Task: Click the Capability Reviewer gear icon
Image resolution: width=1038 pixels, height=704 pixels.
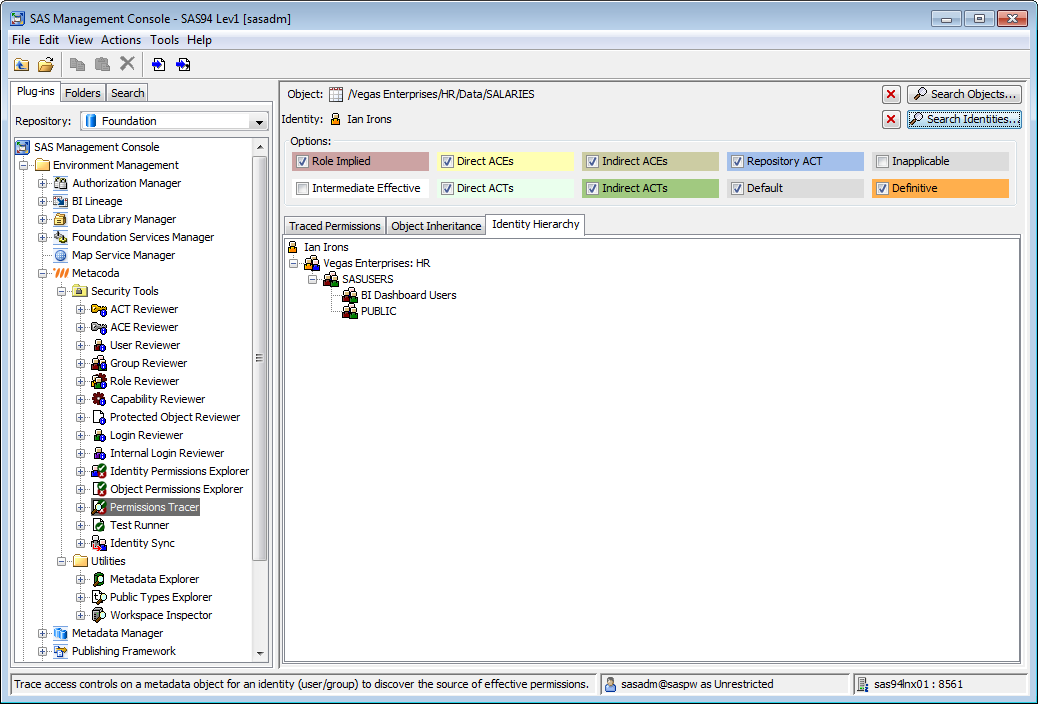Action: point(99,399)
